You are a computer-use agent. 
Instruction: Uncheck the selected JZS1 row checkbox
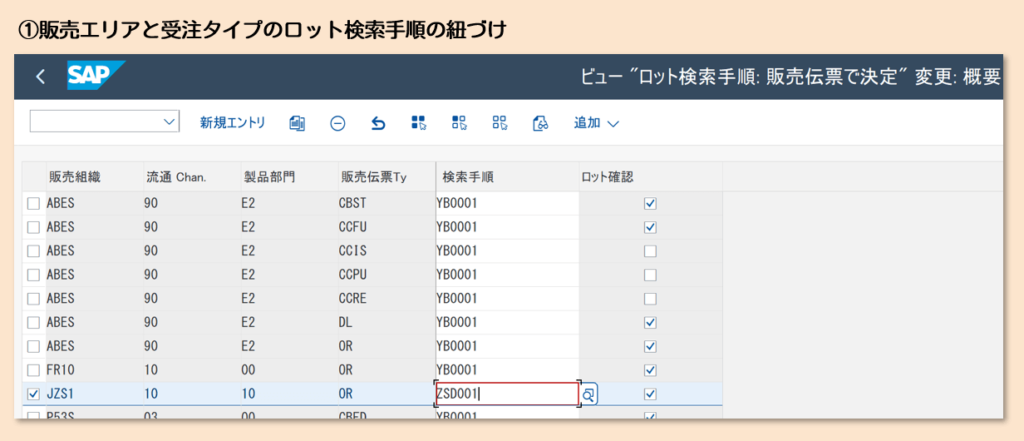coord(33,394)
